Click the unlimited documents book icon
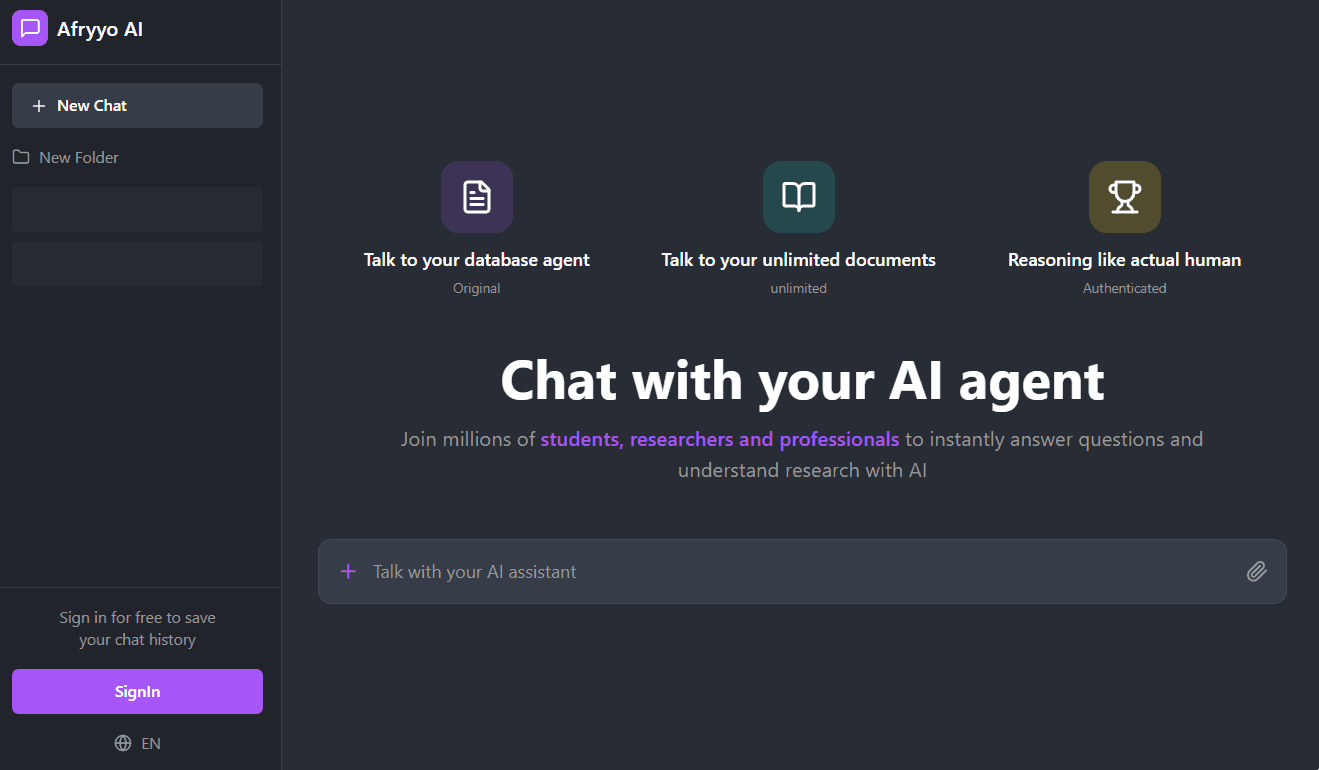Image resolution: width=1319 pixels, height=770 pixels. pos(799,197)
